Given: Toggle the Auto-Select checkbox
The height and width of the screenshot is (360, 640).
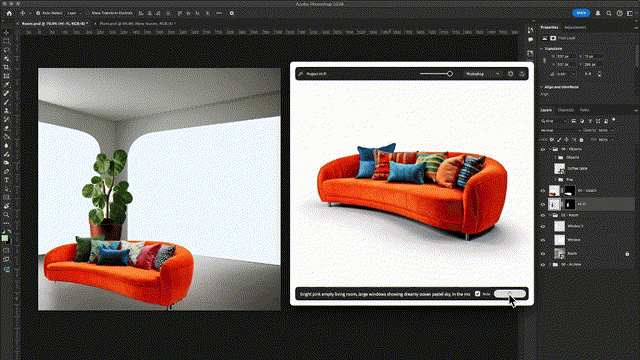Looking at the screenshot, I should (x=38, y=13).
